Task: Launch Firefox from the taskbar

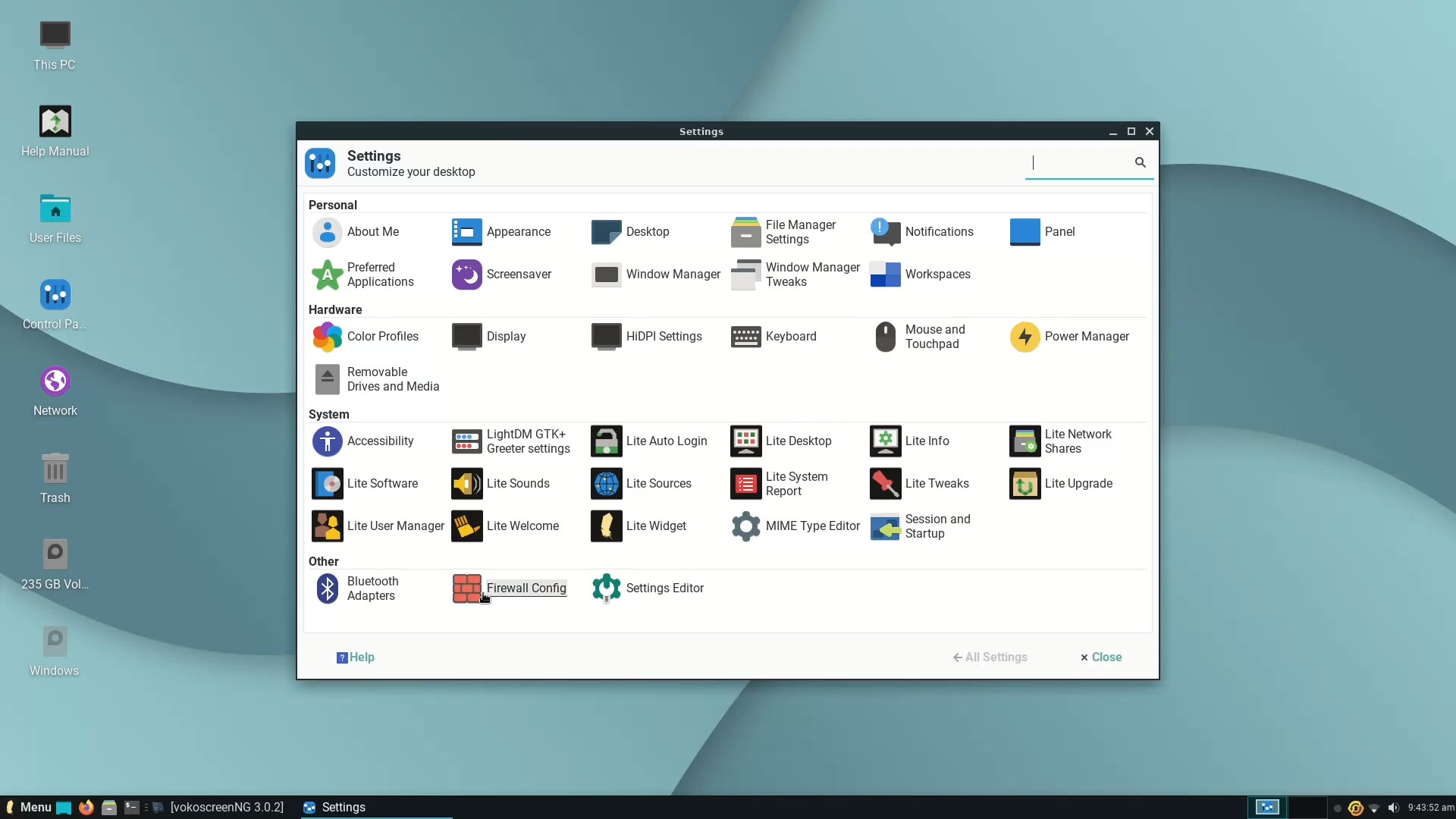Action: [x=86, y=808]
